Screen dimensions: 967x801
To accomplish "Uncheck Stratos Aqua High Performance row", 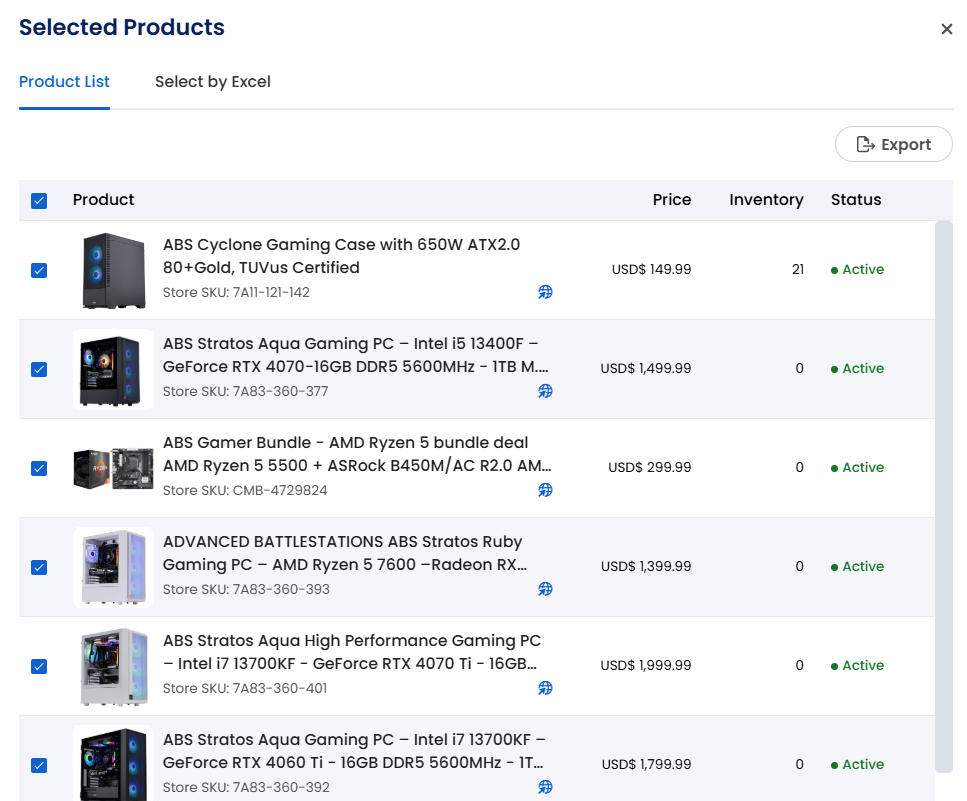I will click(39, 667).
